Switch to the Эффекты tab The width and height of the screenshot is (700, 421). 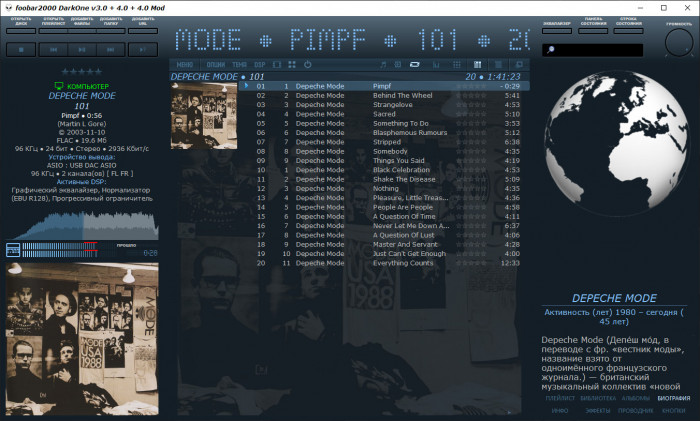coord(598,410)
